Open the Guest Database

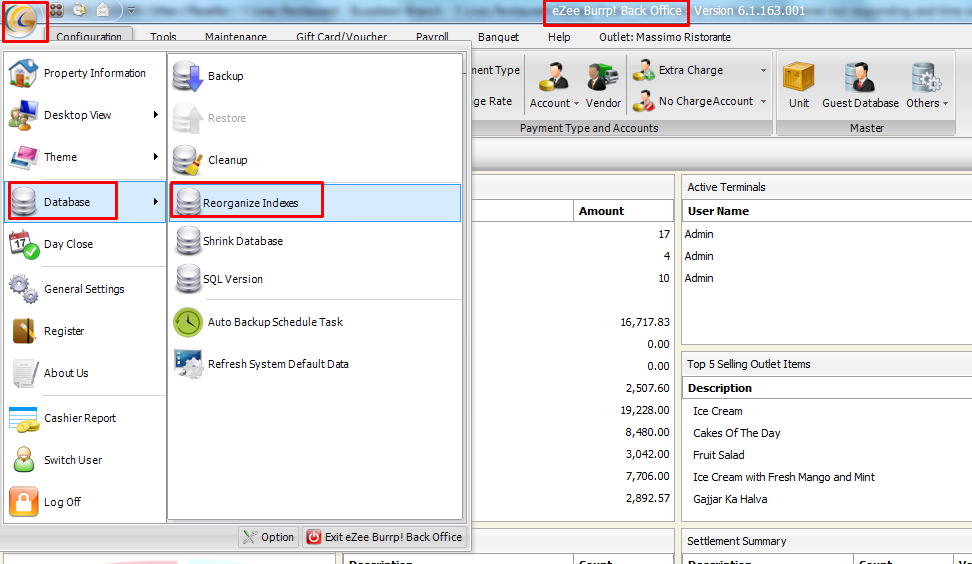tap(860, 86)
